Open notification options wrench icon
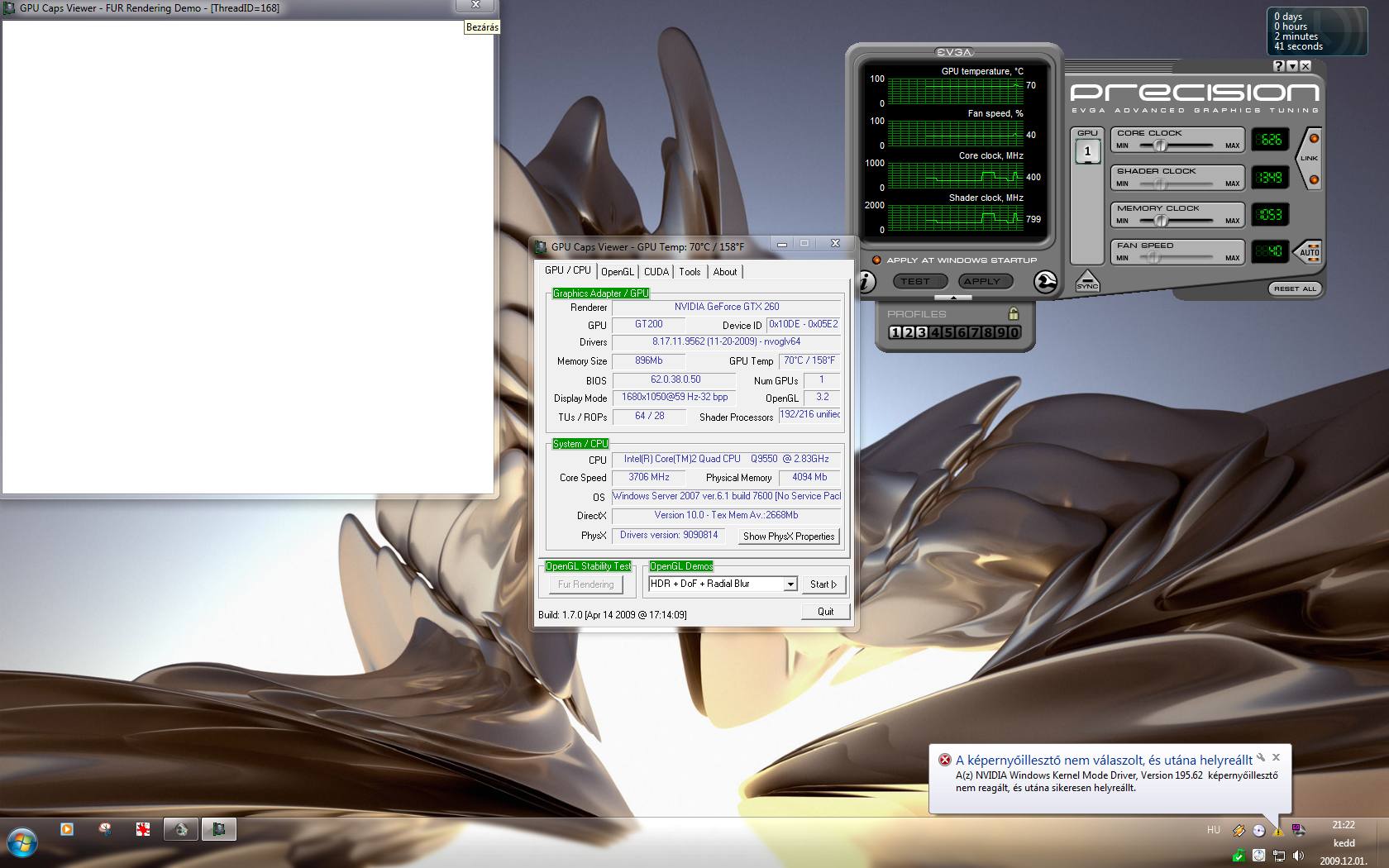The height and width of the screenshot is (868, 1389). pos(1261,757)
